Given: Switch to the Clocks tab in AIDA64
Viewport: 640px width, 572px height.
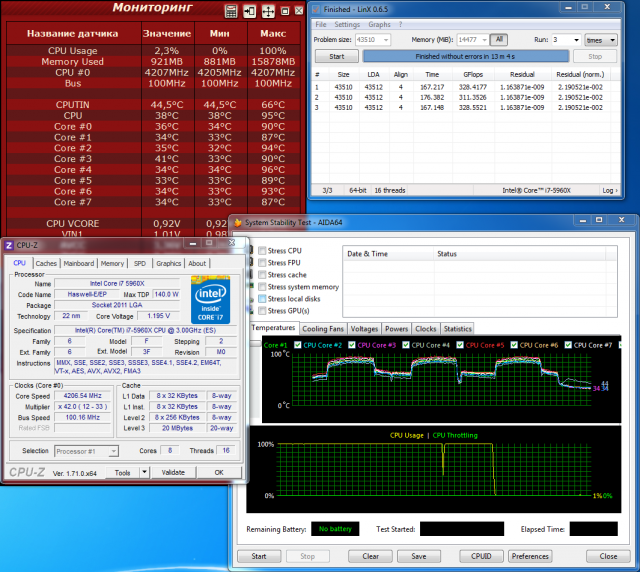Looking at the screenshot, I should [x=426, y=329].
